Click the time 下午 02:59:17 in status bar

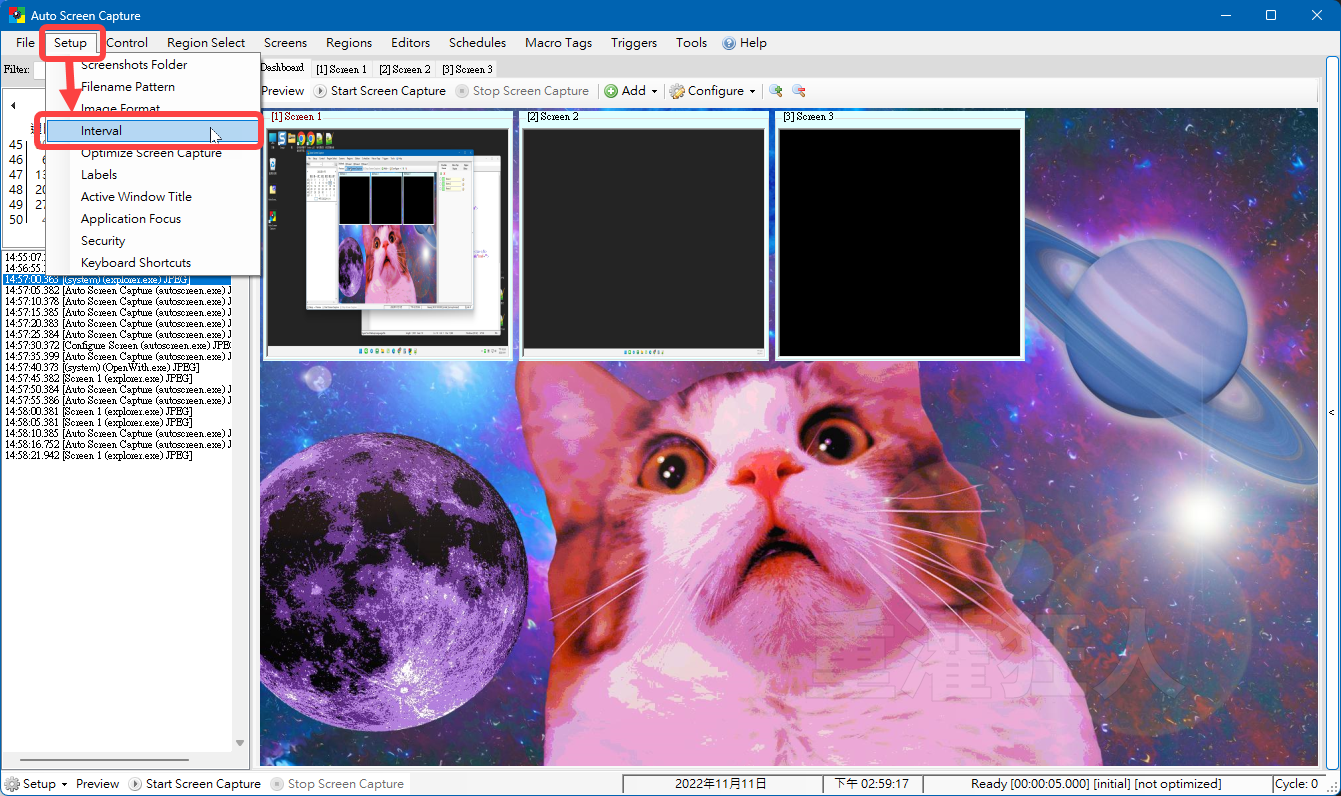coord(872,784)
